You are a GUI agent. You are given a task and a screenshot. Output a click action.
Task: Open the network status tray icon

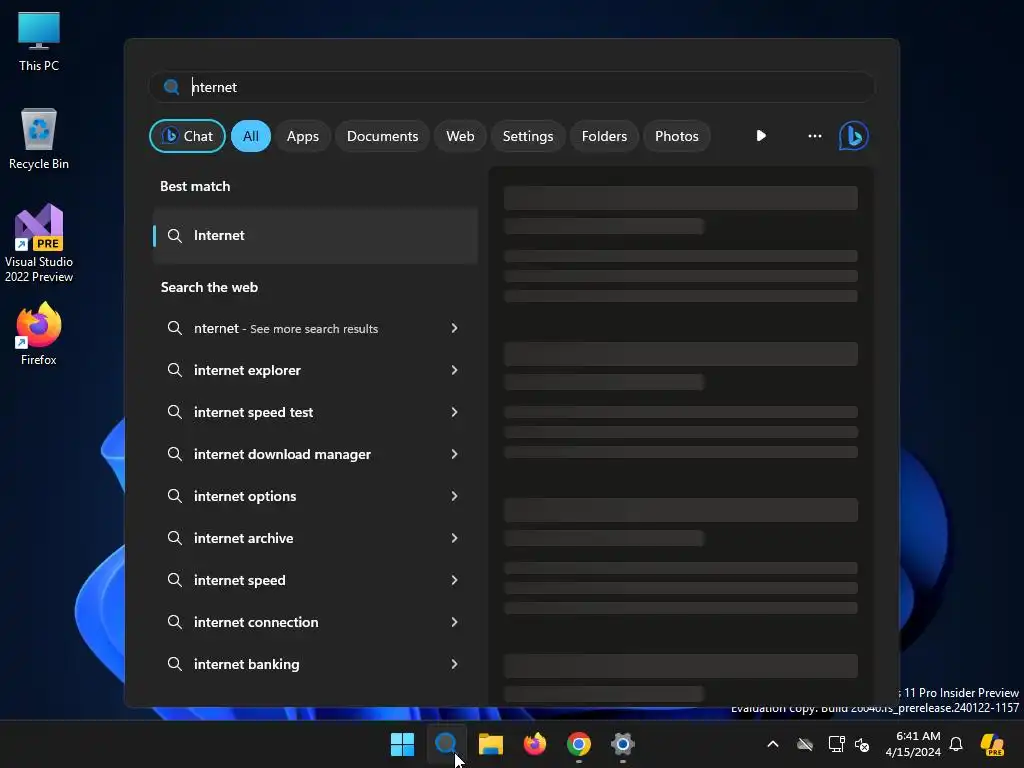(x=836, y=744)
